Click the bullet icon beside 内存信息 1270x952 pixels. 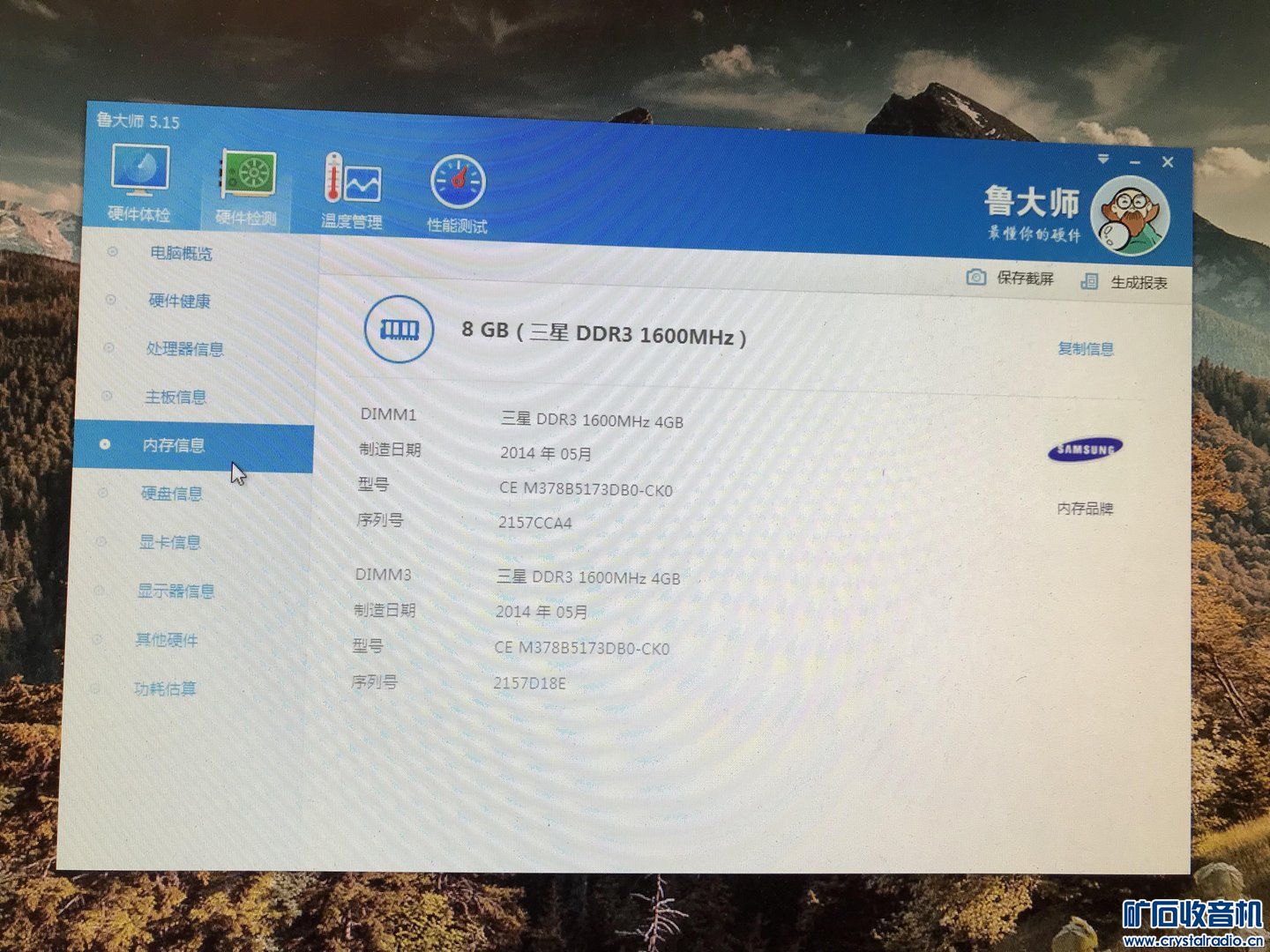coord(105,444)
